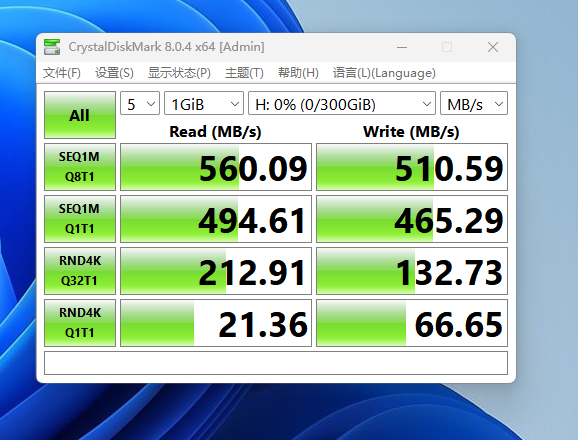Click the 66.65 write result

(x=412, y=323)
